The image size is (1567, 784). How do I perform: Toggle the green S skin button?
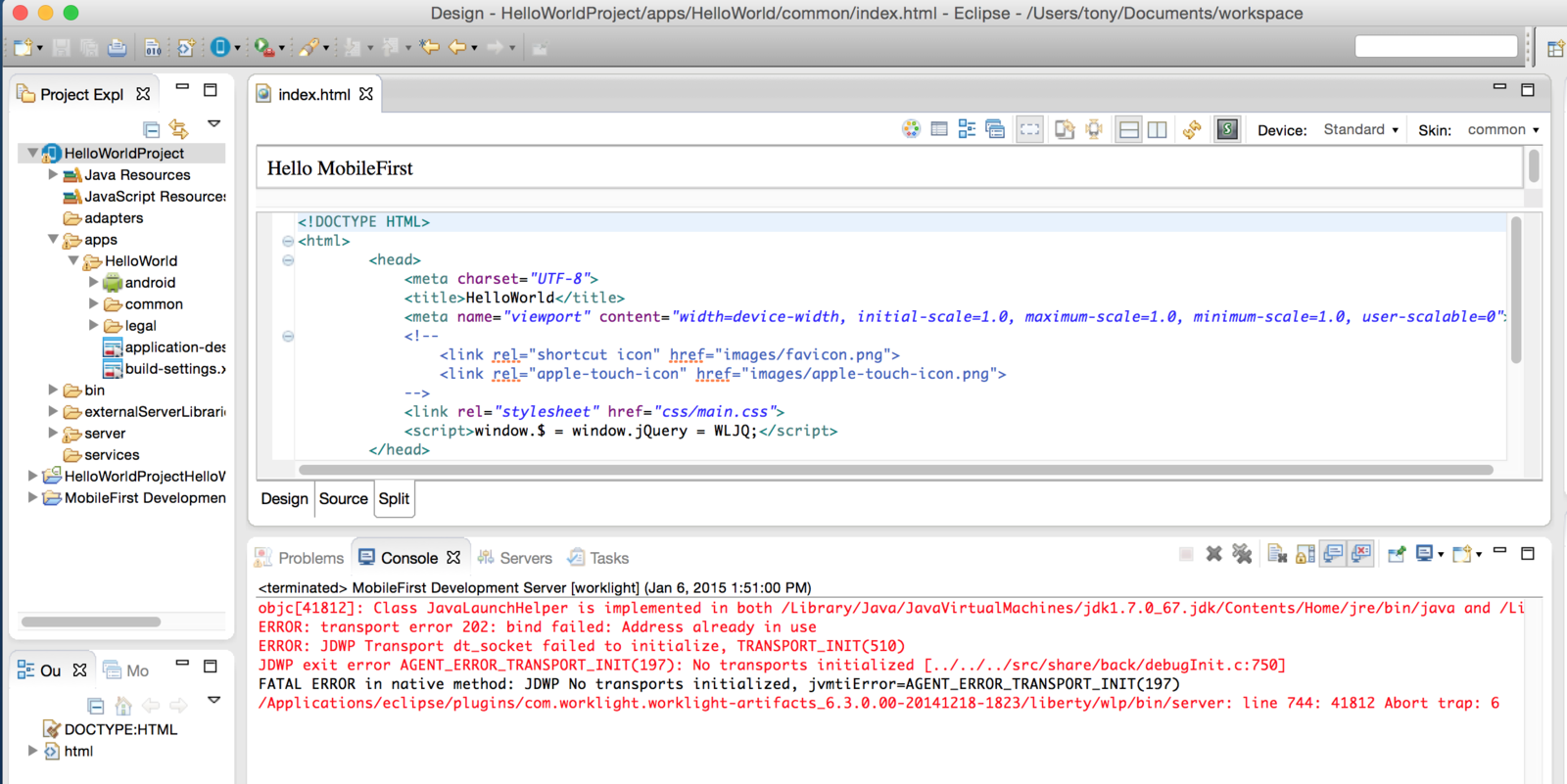pyautogui.click(x=1227, y=129)
